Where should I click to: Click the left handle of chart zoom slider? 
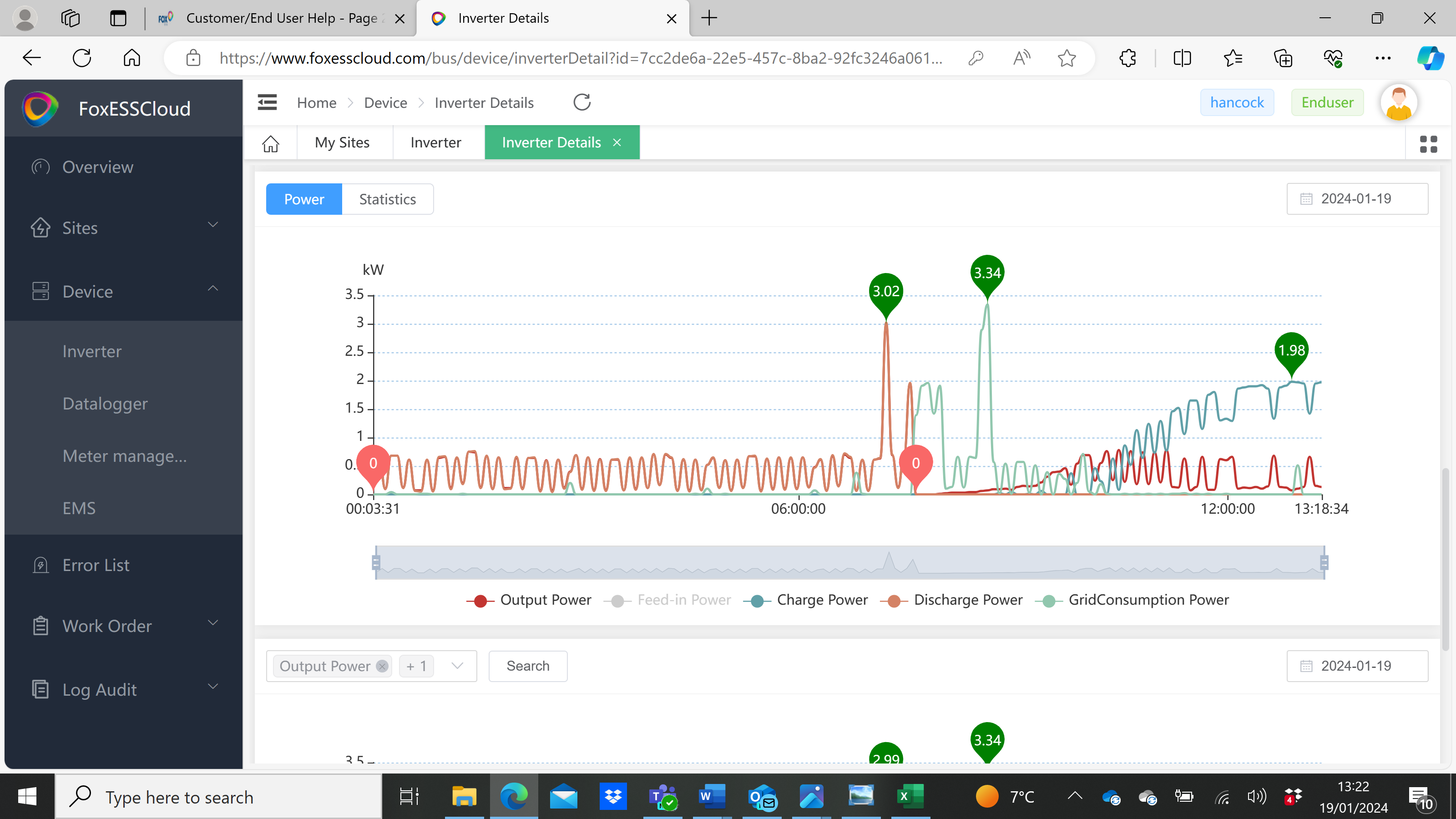pos(376,562)
